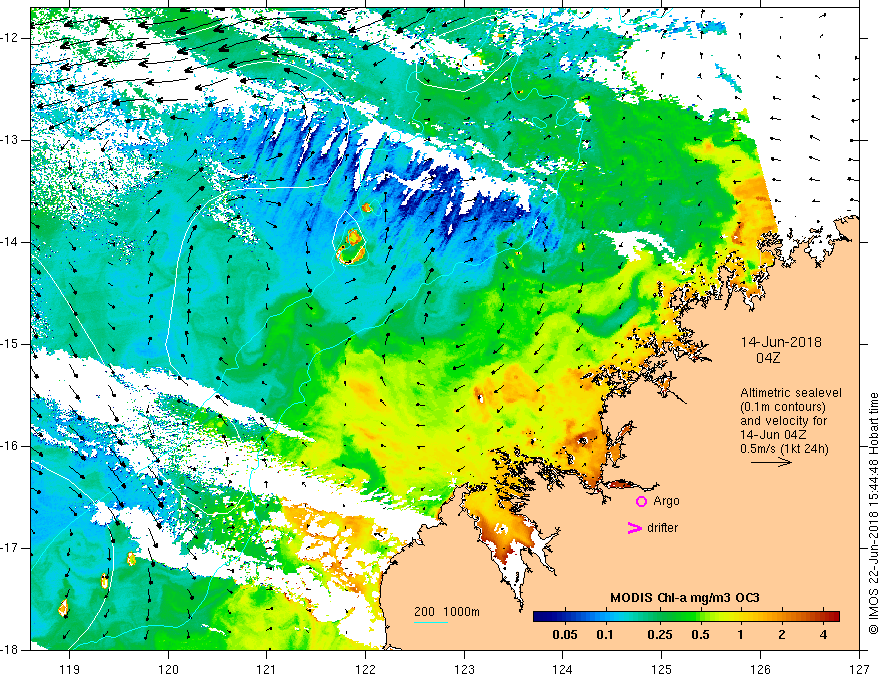Screen dimensions: 880x680
Task: Click latitude axis label "-16"
Action: (x=11, y=446)
